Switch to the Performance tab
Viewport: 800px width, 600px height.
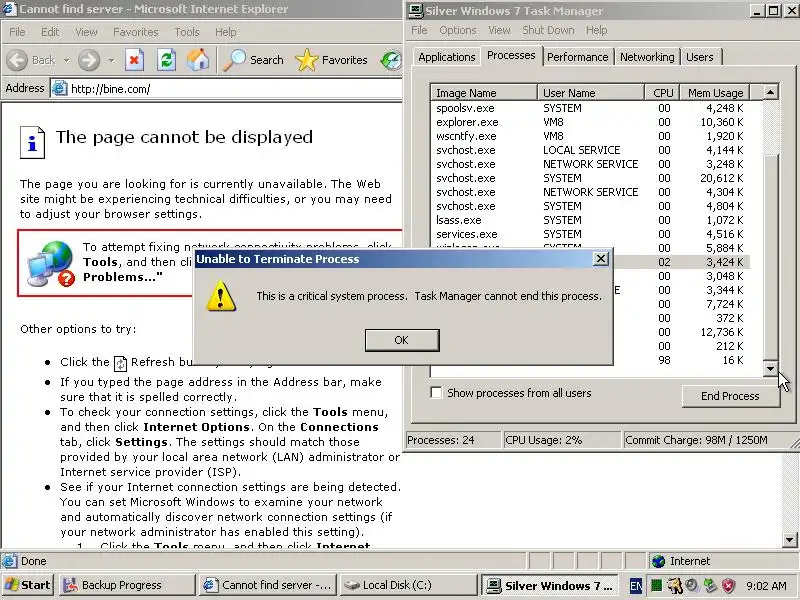(x=578, y=57)
